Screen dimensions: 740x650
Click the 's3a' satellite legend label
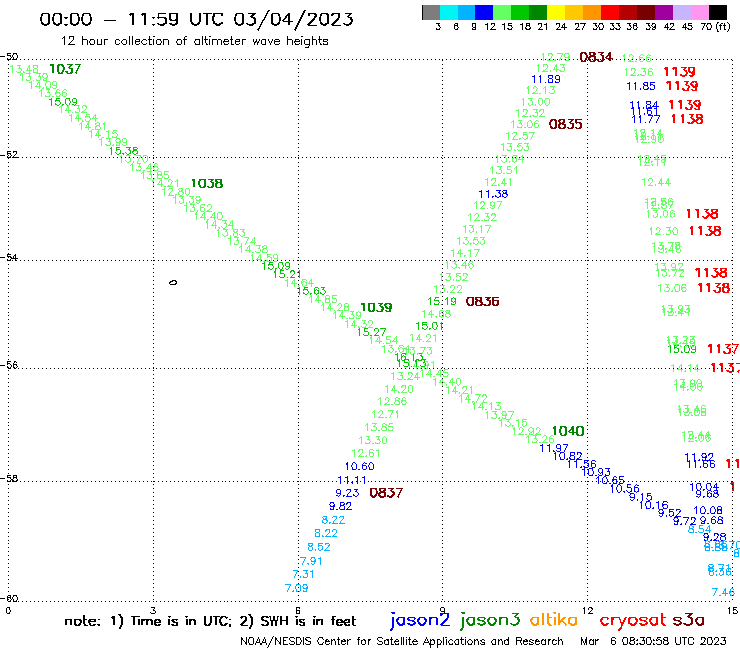coord(688,620)
